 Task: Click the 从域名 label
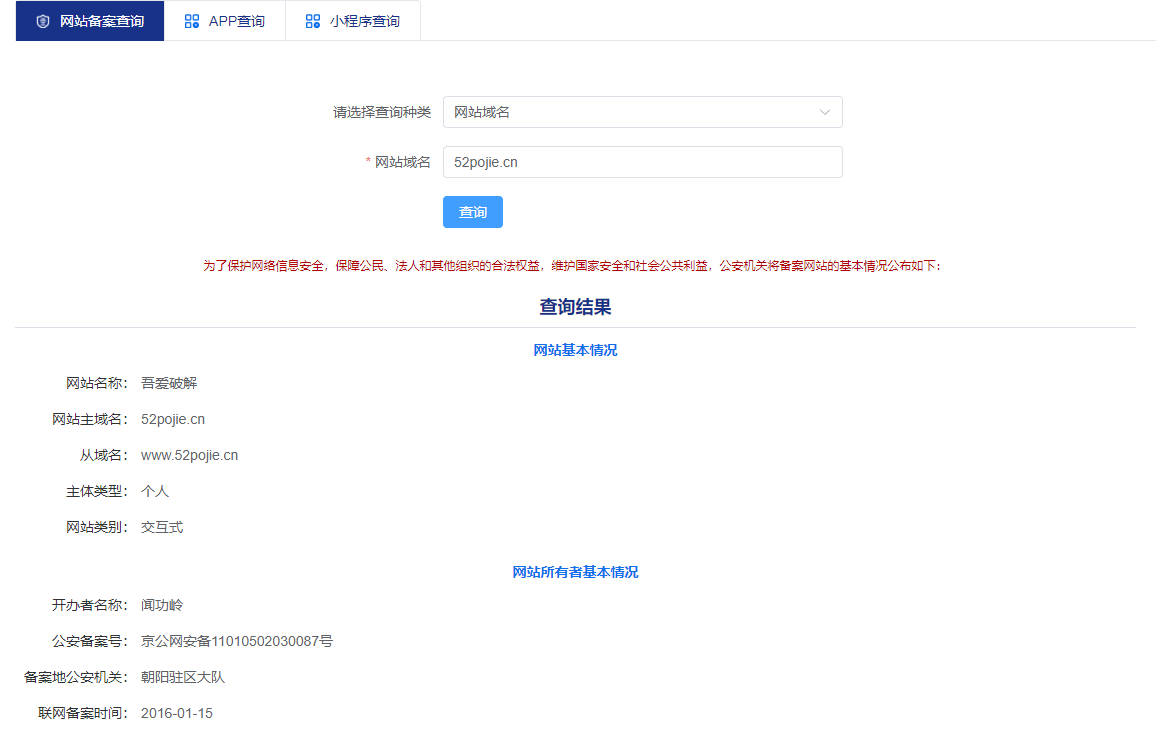(104, 455)
